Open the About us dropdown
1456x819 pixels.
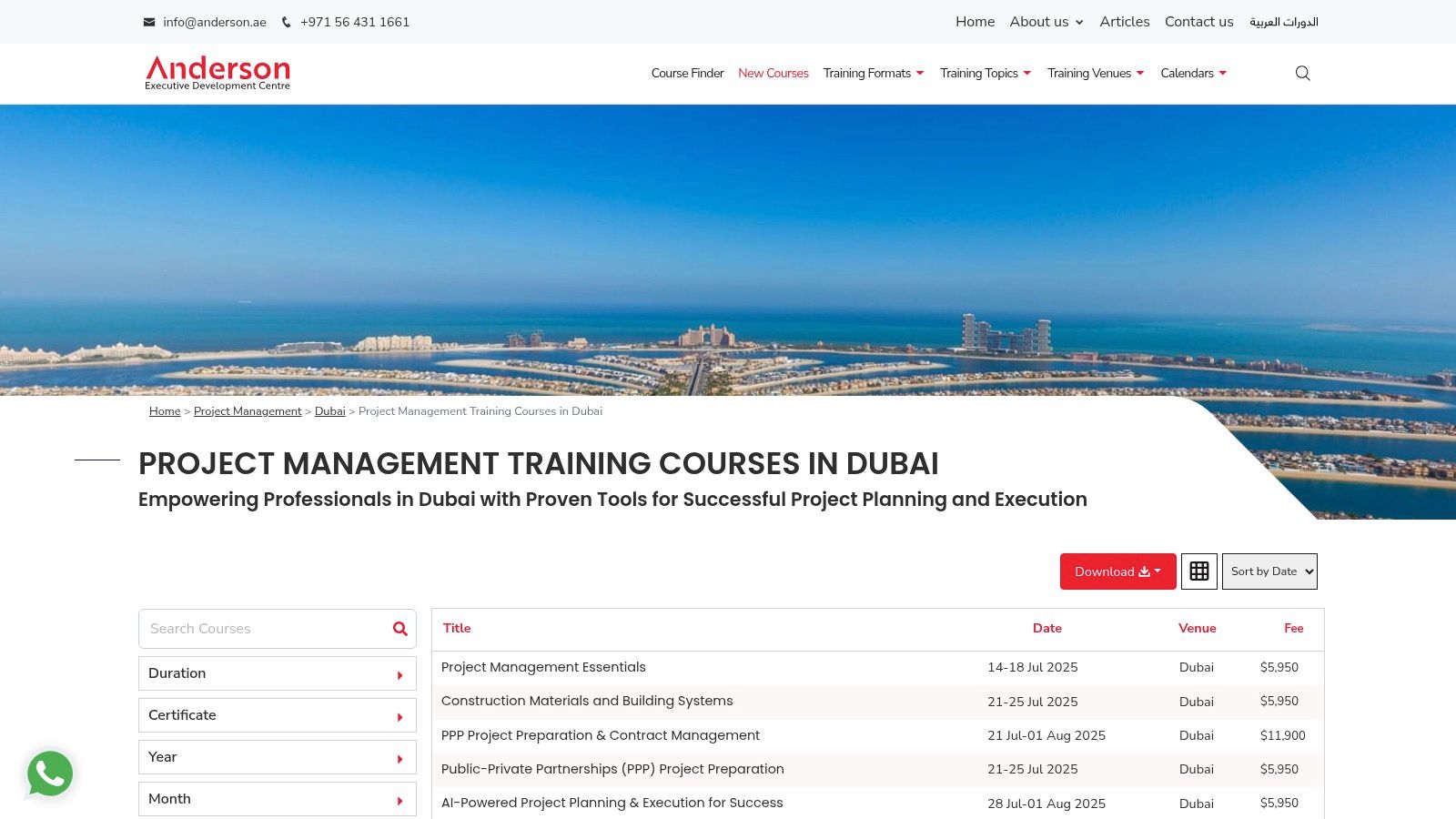pyautogui.click(x=1046, y=22)
